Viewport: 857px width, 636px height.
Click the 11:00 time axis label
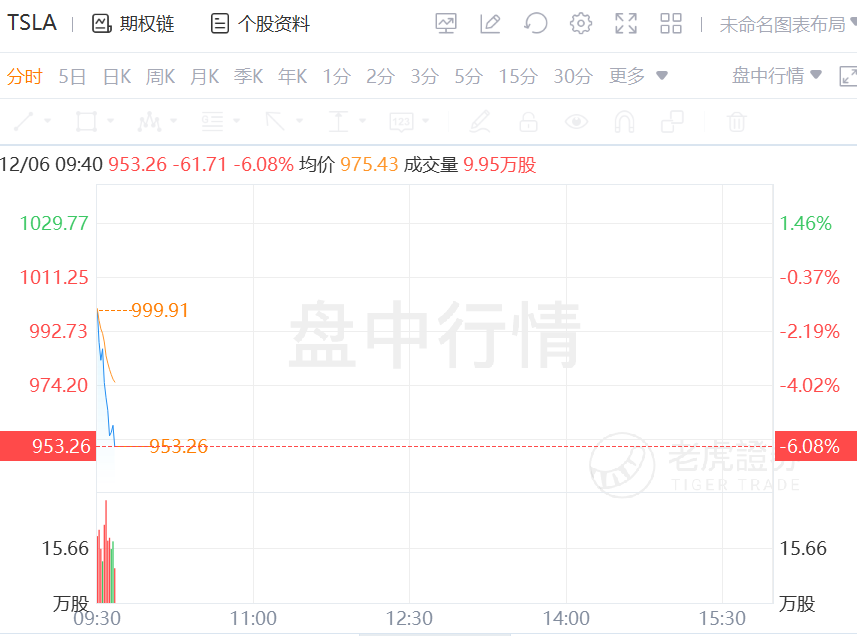click(253, 618)
